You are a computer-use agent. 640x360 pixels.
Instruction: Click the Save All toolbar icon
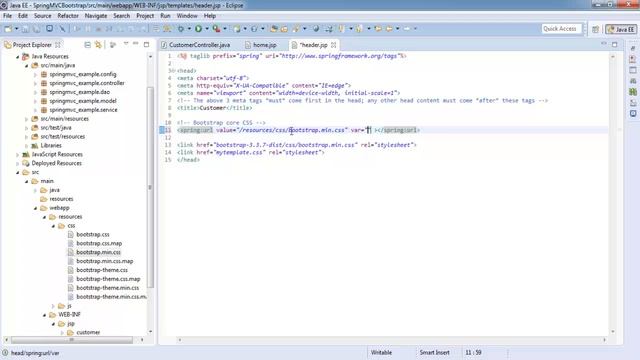tap(36, 29)
